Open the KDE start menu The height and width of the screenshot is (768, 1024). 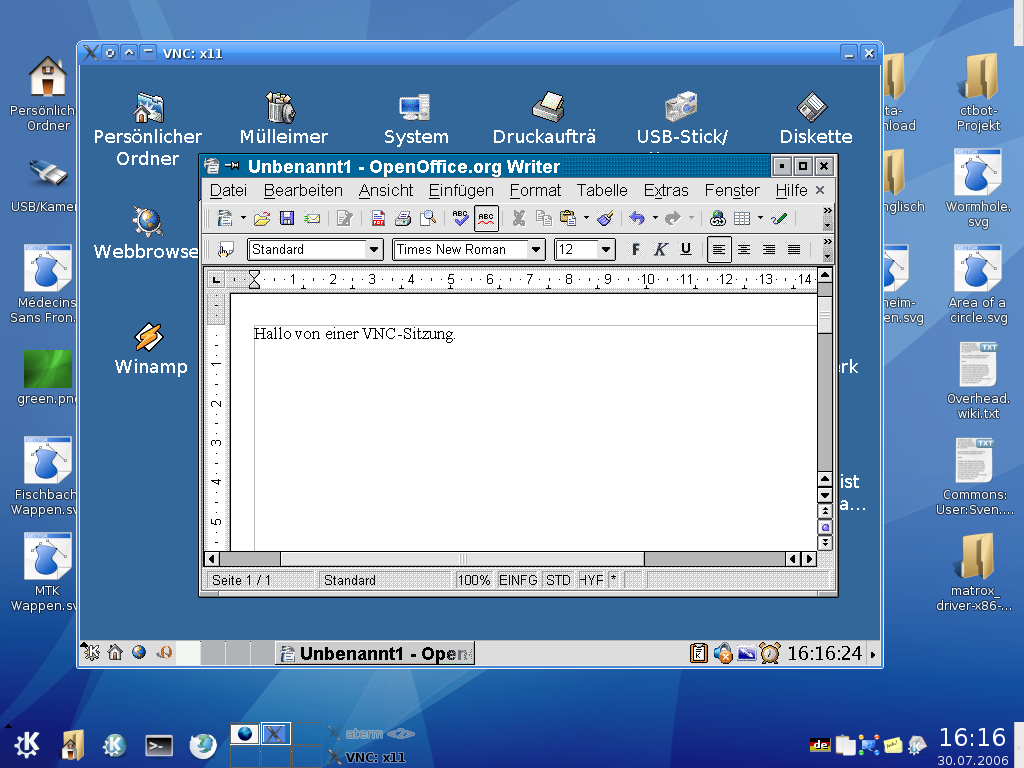(x=27, y=745)
